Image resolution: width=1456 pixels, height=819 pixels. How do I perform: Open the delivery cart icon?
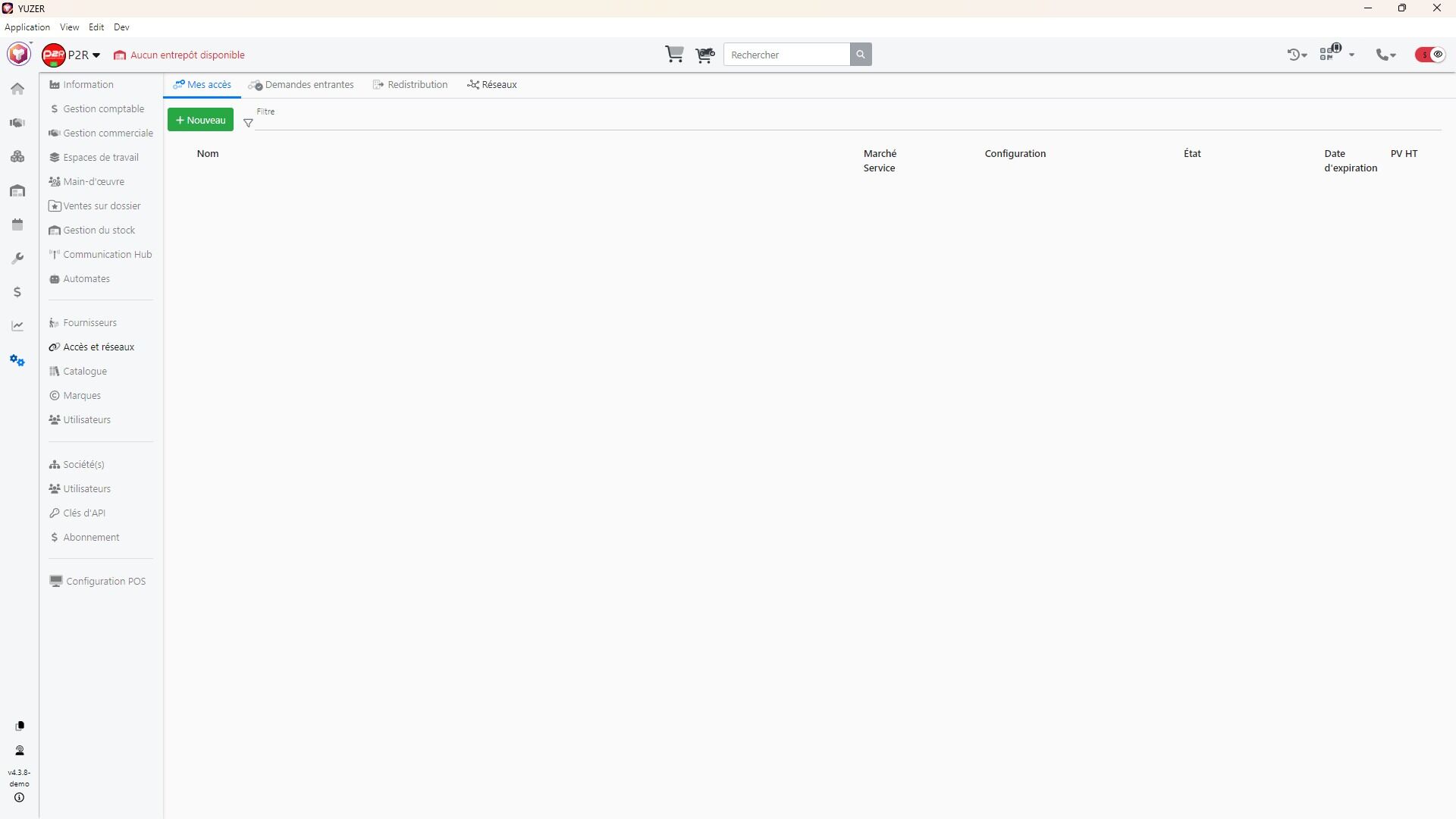tap(704, 55)
